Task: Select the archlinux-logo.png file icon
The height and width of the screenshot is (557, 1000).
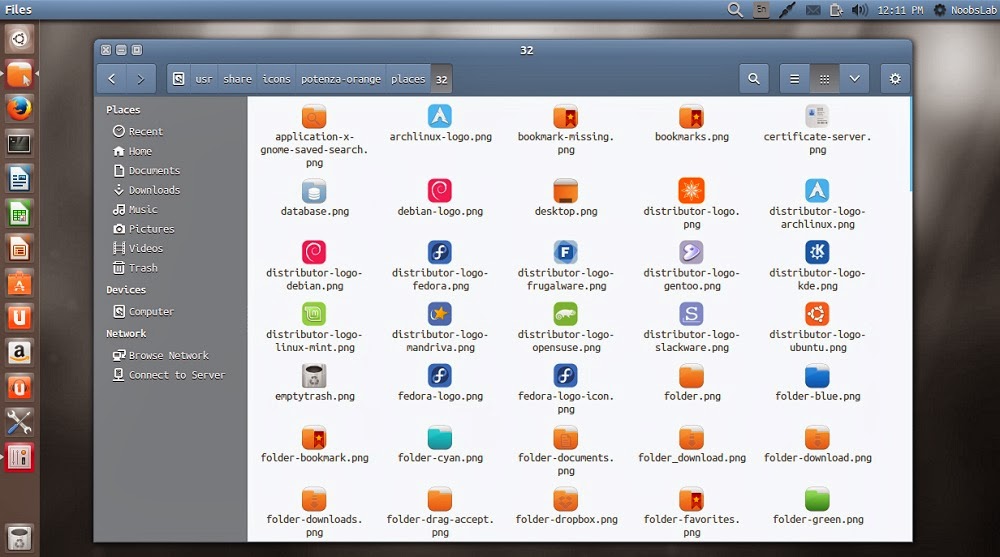Action: click(x=440, y=116)
